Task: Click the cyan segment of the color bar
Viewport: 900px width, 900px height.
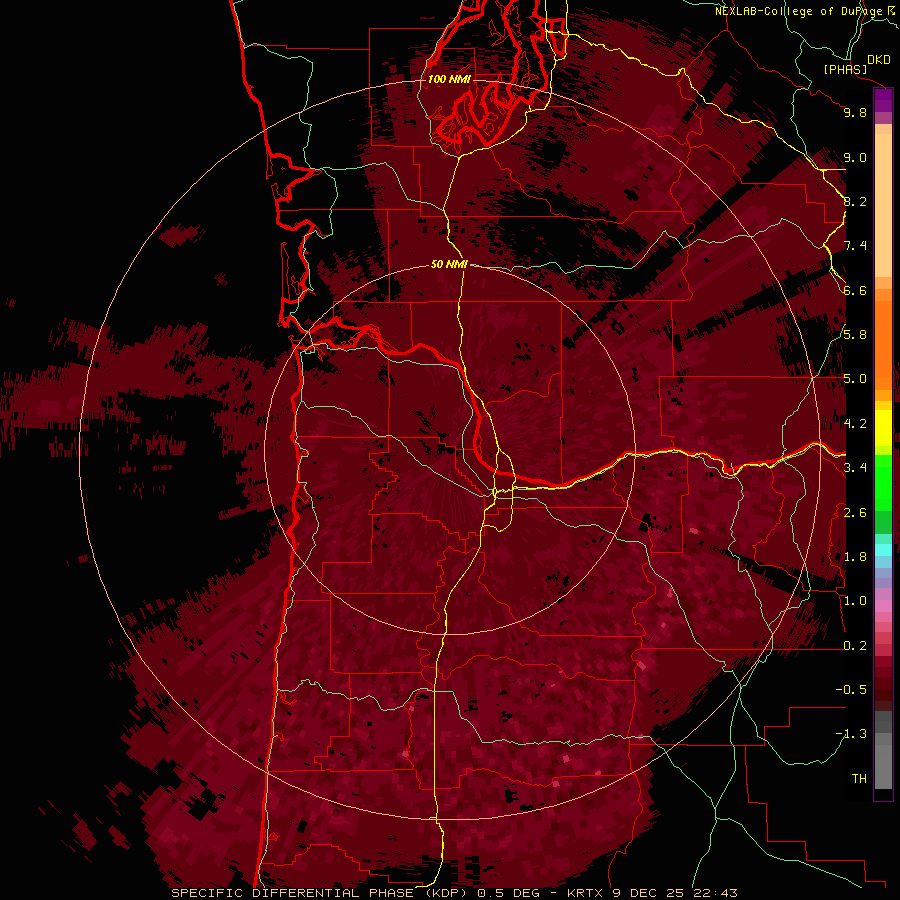Action: tap(883, 550)
